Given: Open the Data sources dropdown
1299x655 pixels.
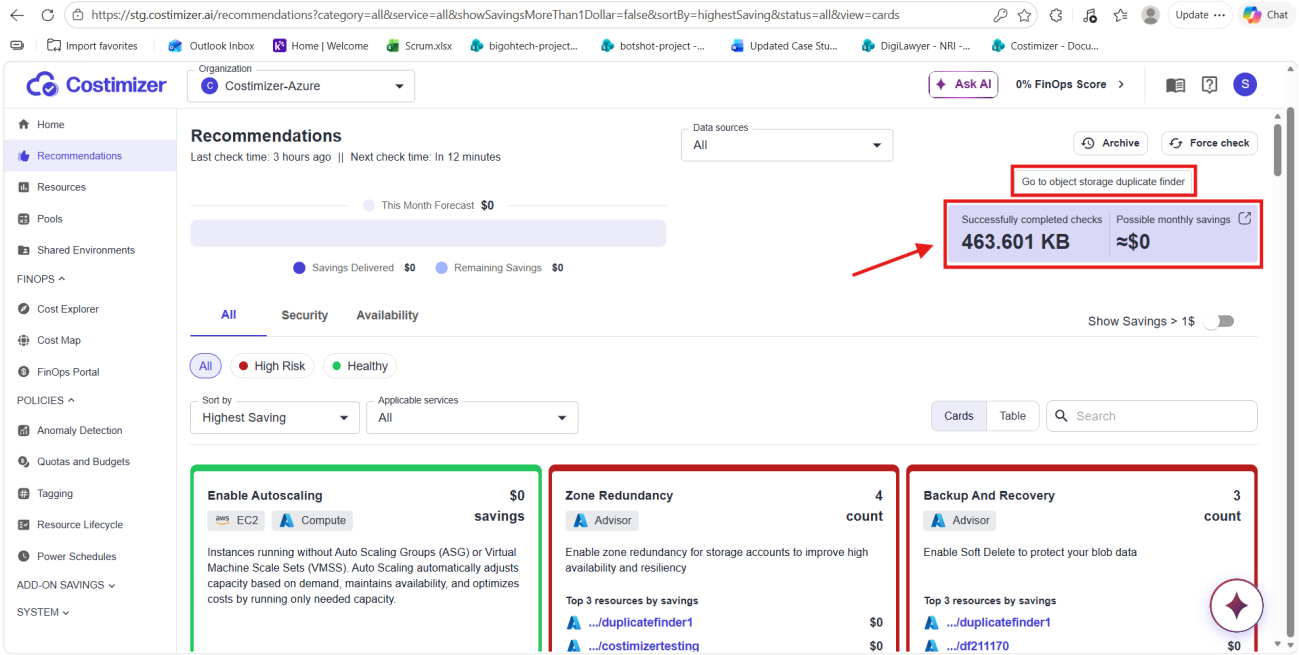Looking at the screenshot, I should [787, 145].
